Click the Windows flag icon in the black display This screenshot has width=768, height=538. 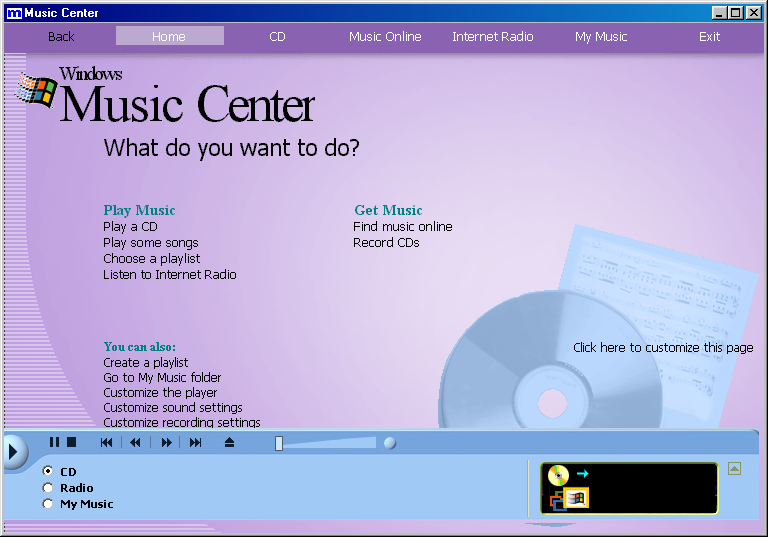pos(576,498)
